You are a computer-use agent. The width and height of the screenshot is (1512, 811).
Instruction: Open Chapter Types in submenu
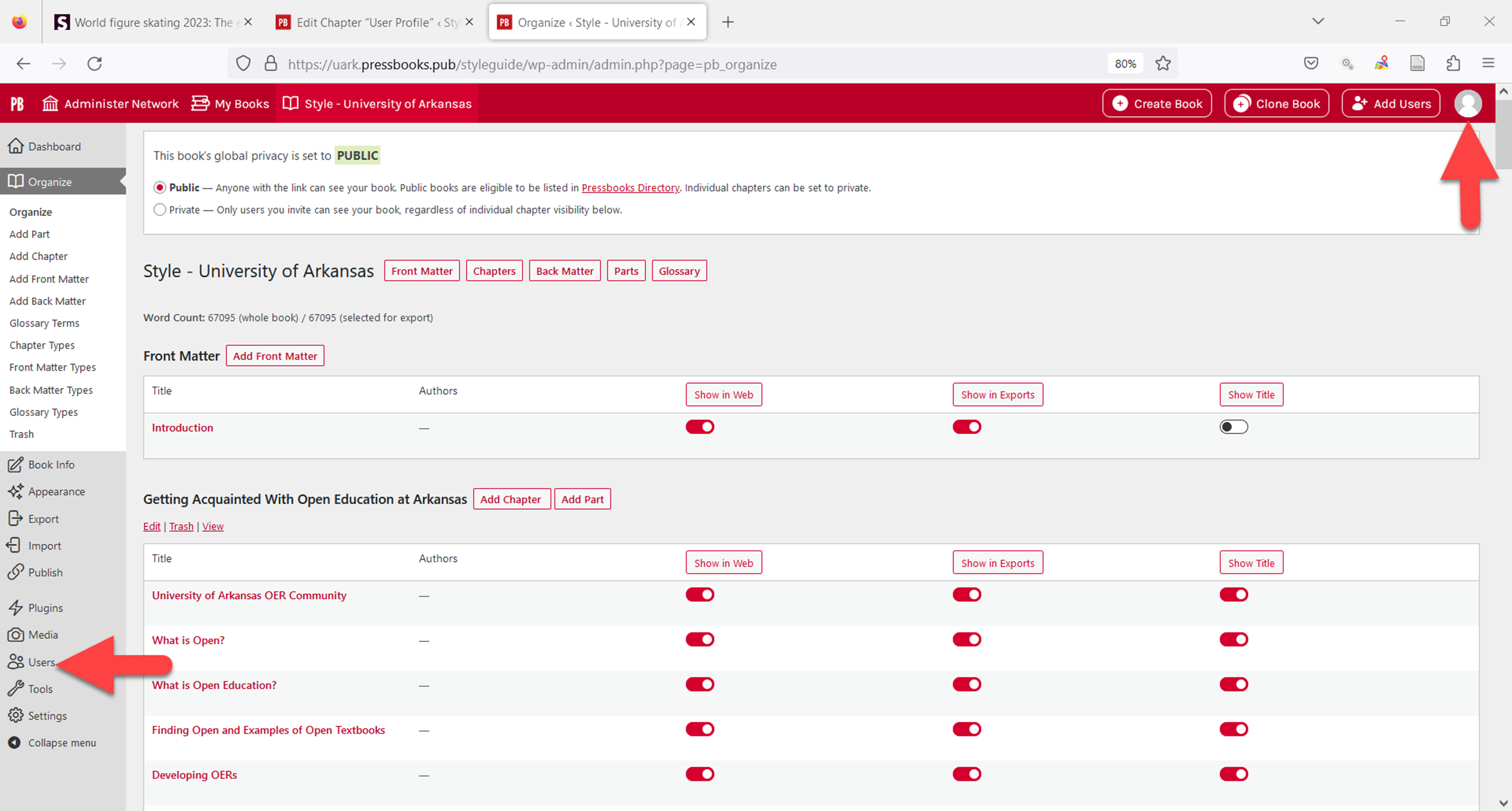tap(42, 346)
